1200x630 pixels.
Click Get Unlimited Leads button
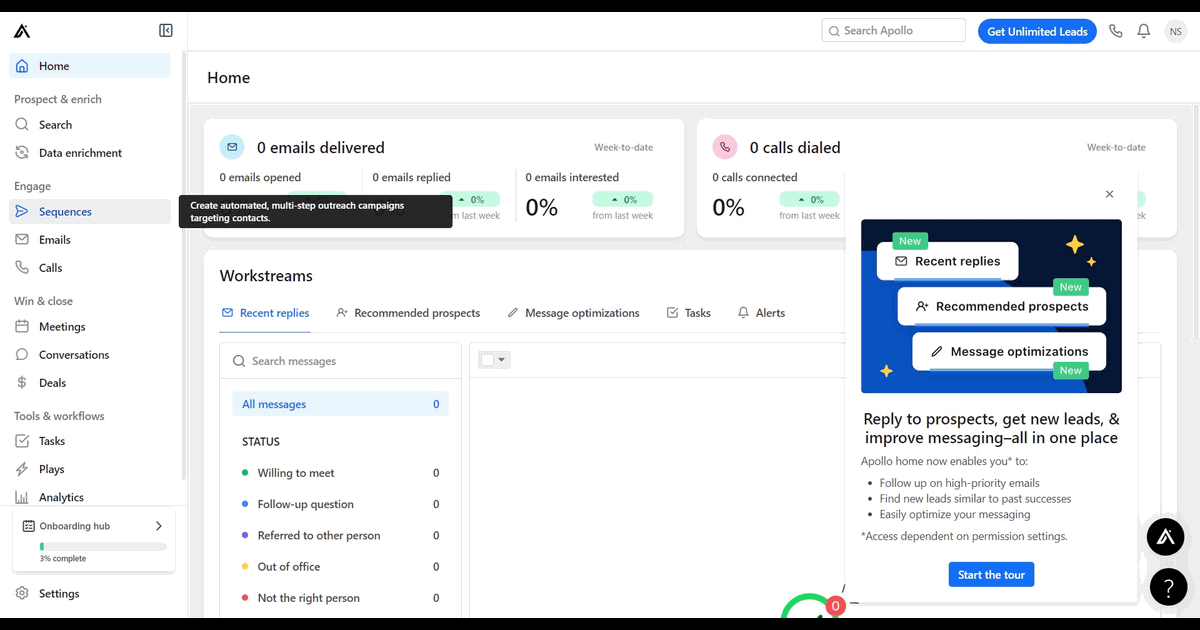[x=1037, y=31]
